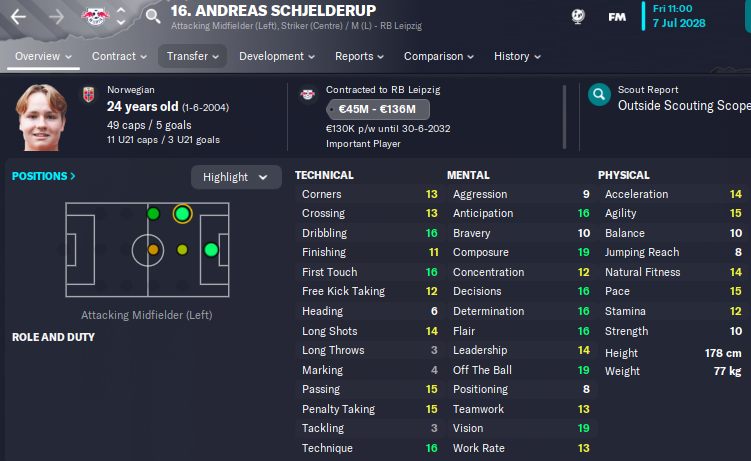Viewport: 751px width, 461px height.
Task: Click the player's face portrait
Action: click(x=42, y=117)
